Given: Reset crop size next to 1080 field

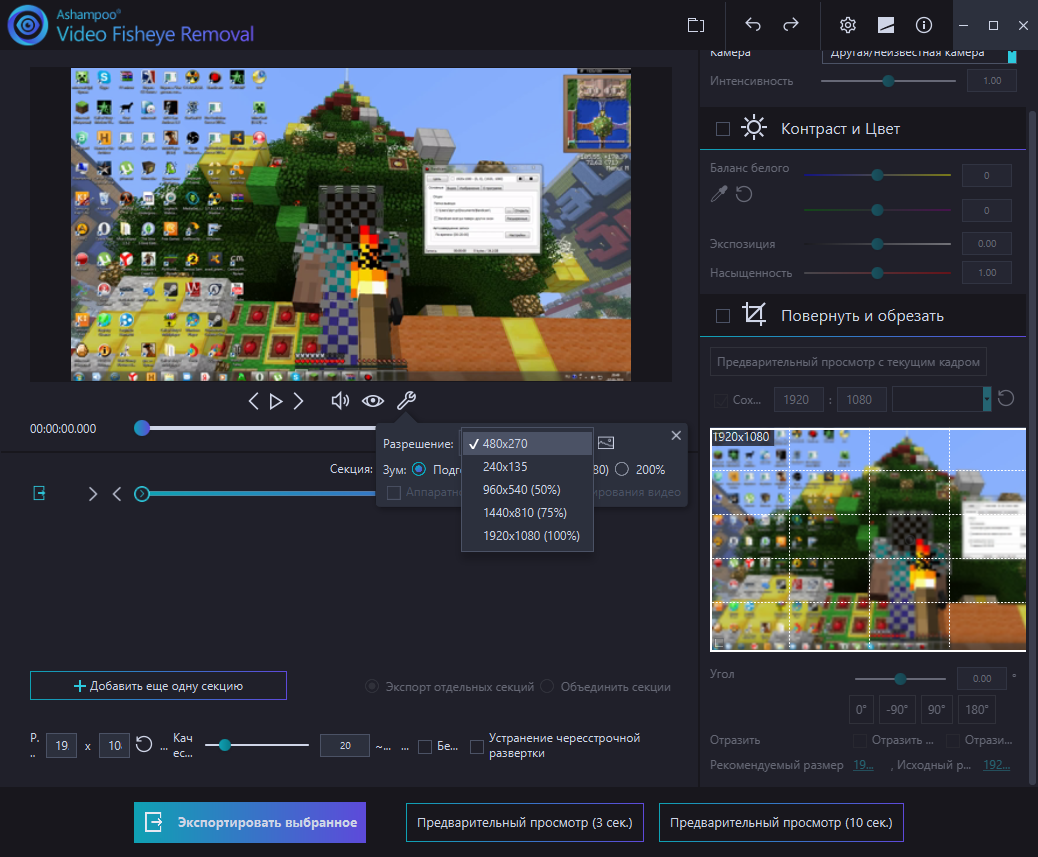Looking at the screenshot, I should (1006, 398).
